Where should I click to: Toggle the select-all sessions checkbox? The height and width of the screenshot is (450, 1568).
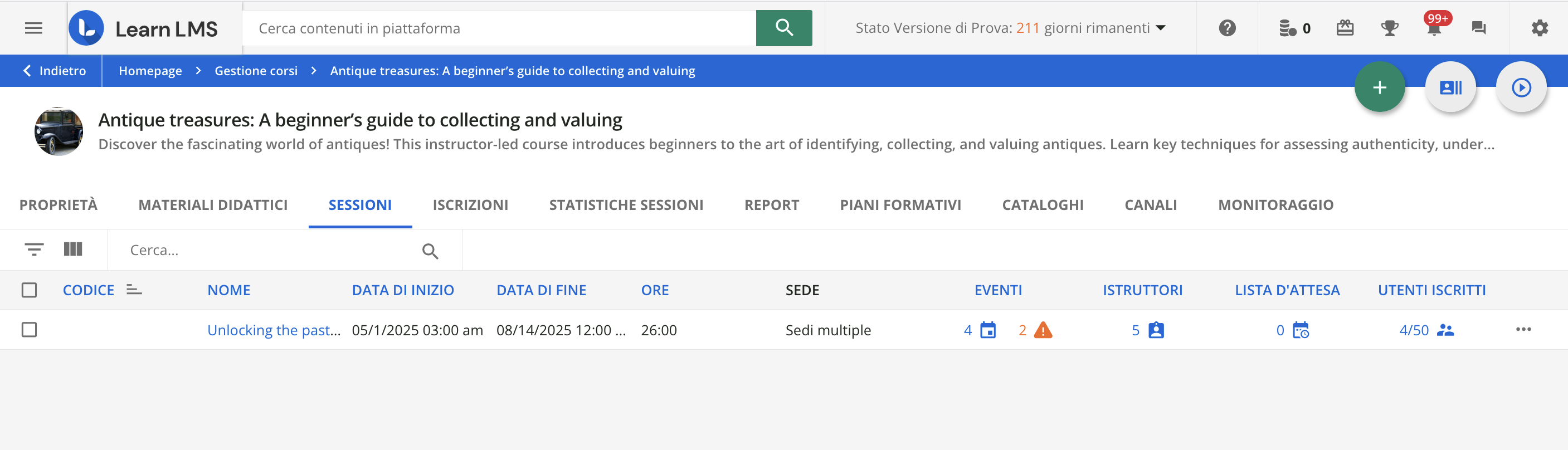(29, 290)
